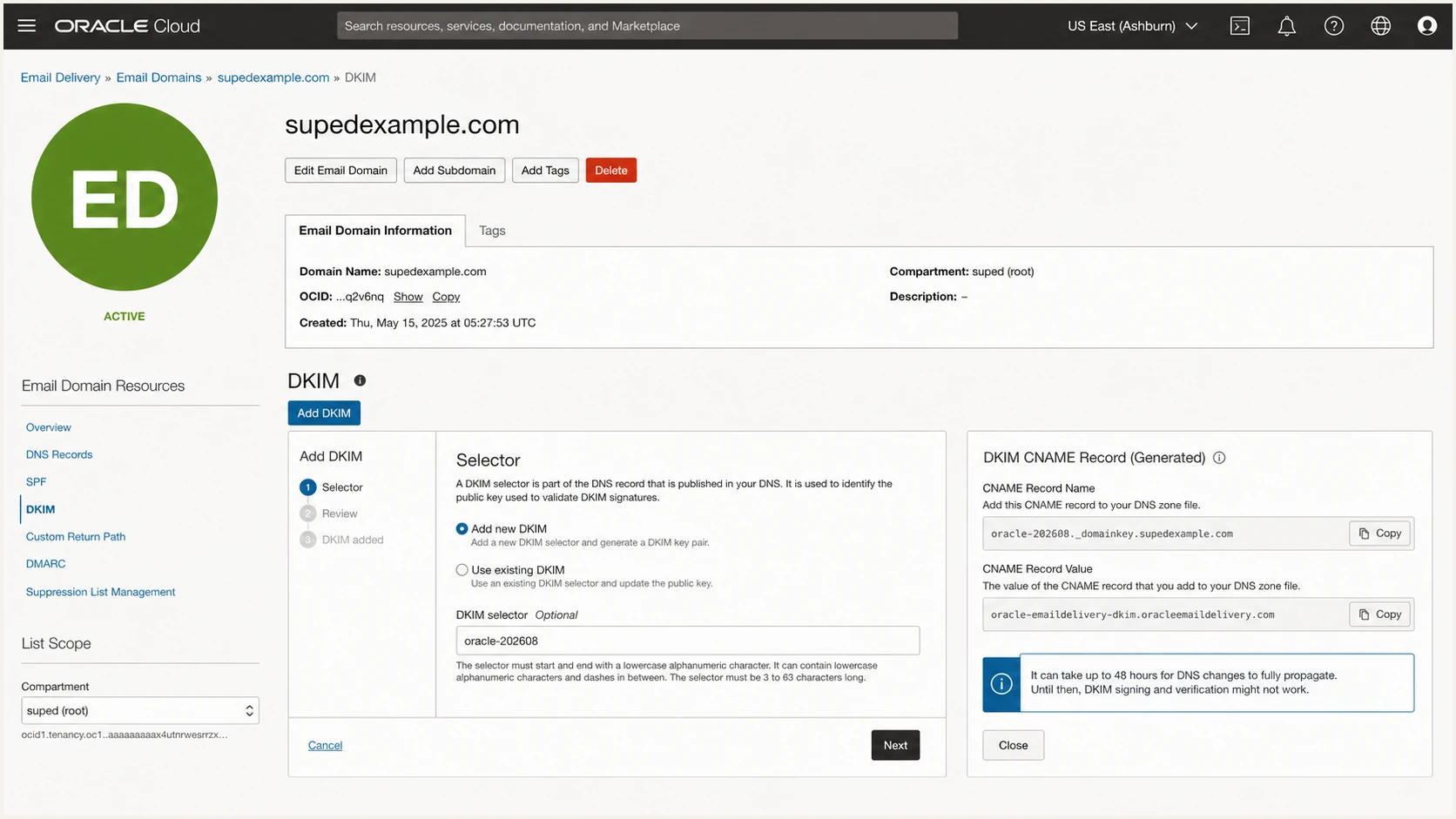Image resolution: width=1456 pixels, height=819 pixels.
Task: Open Custom Return Path in the sidebar
Action: point(76,537)
